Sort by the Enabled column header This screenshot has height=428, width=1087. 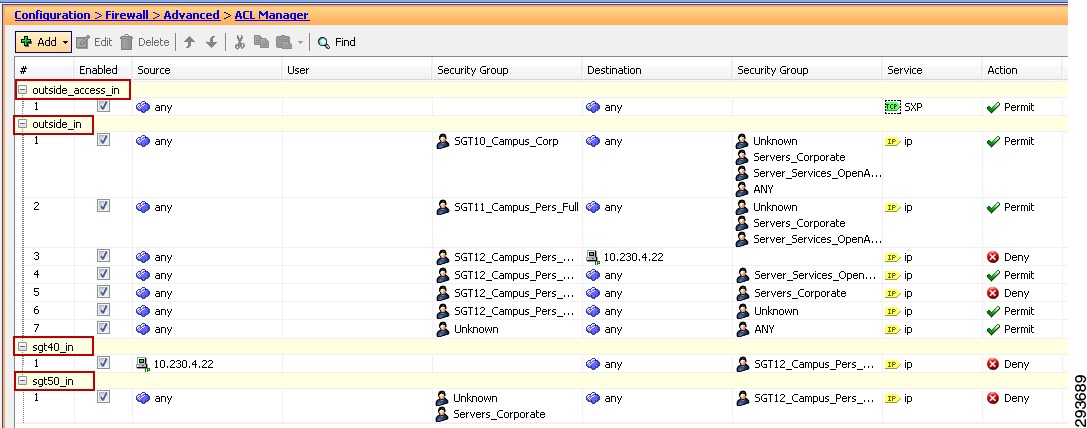(103, 70)
